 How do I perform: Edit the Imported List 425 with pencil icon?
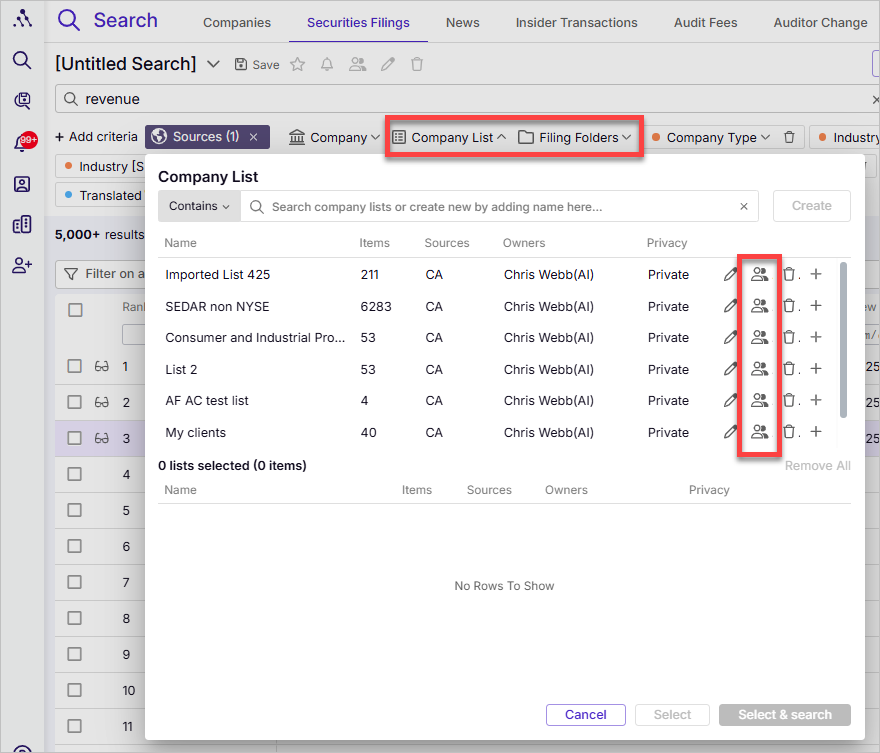729,274
